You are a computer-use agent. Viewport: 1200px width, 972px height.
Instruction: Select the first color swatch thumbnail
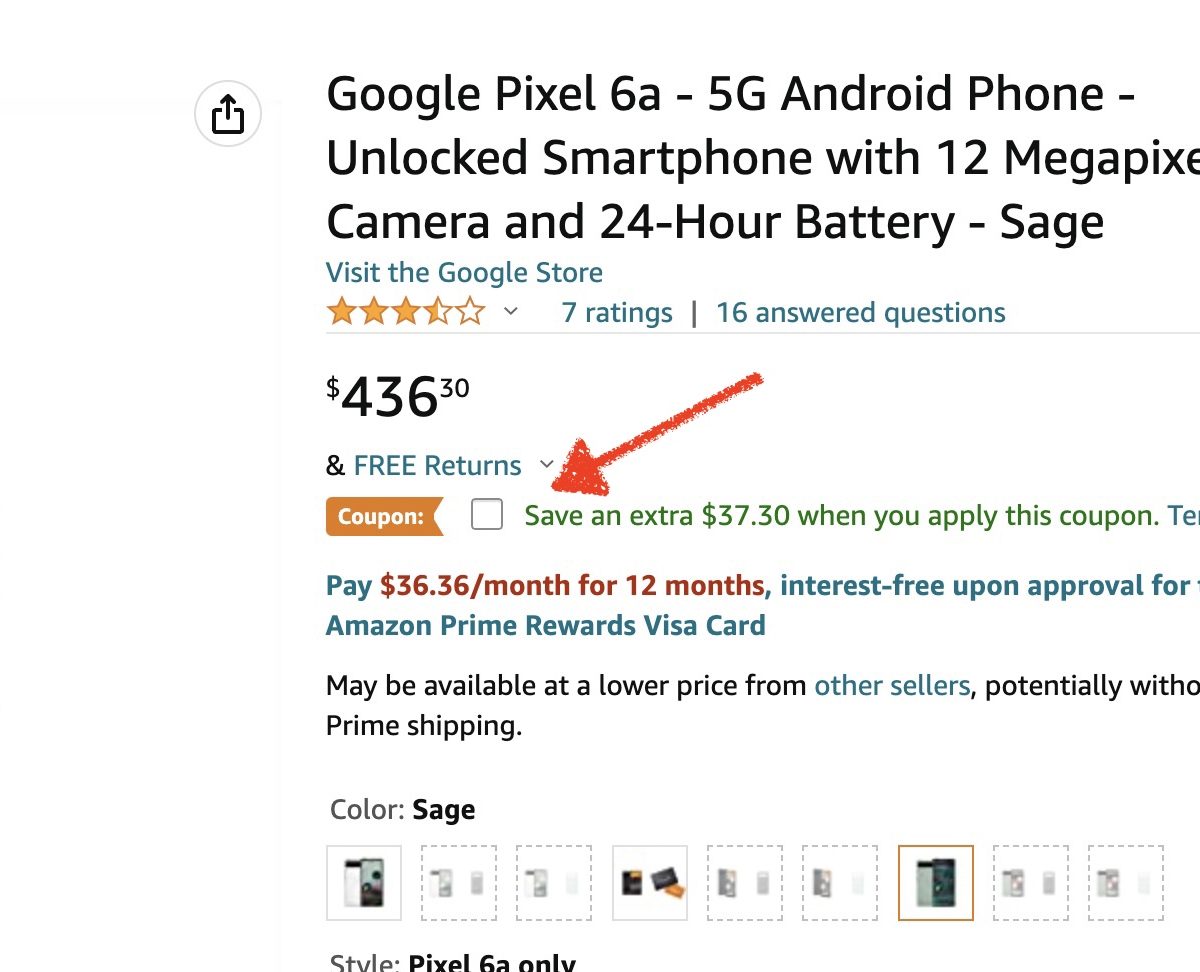(x=364, y=883)
